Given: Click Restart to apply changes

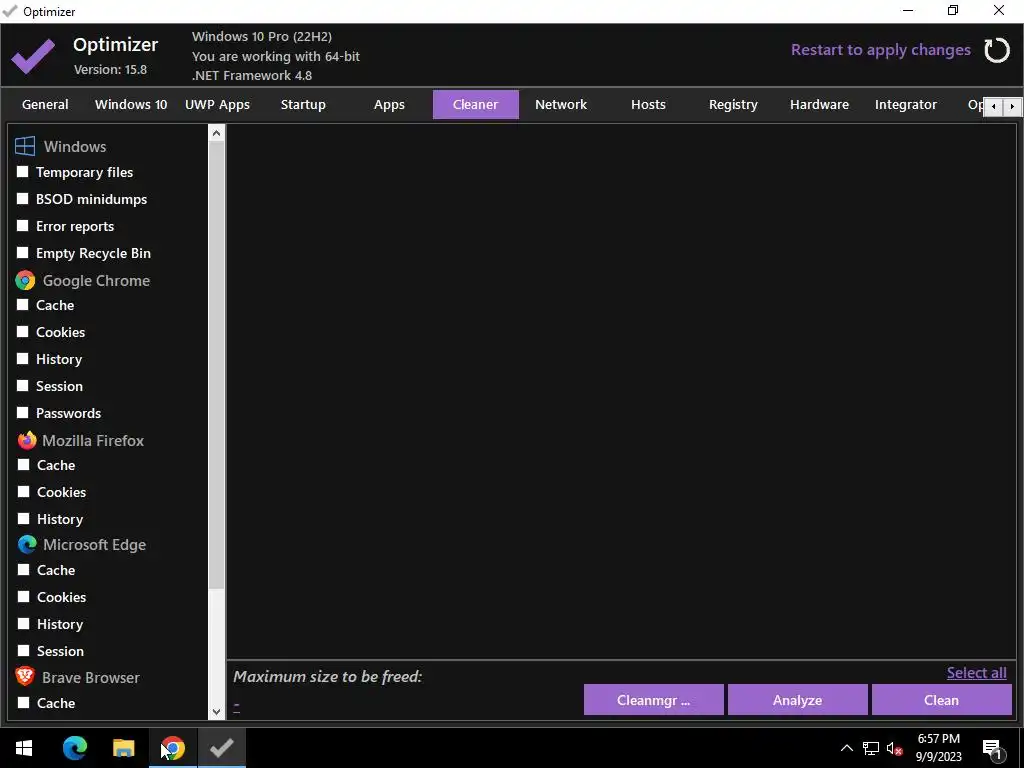Looking at the screenshot, I should pos(880,50).
